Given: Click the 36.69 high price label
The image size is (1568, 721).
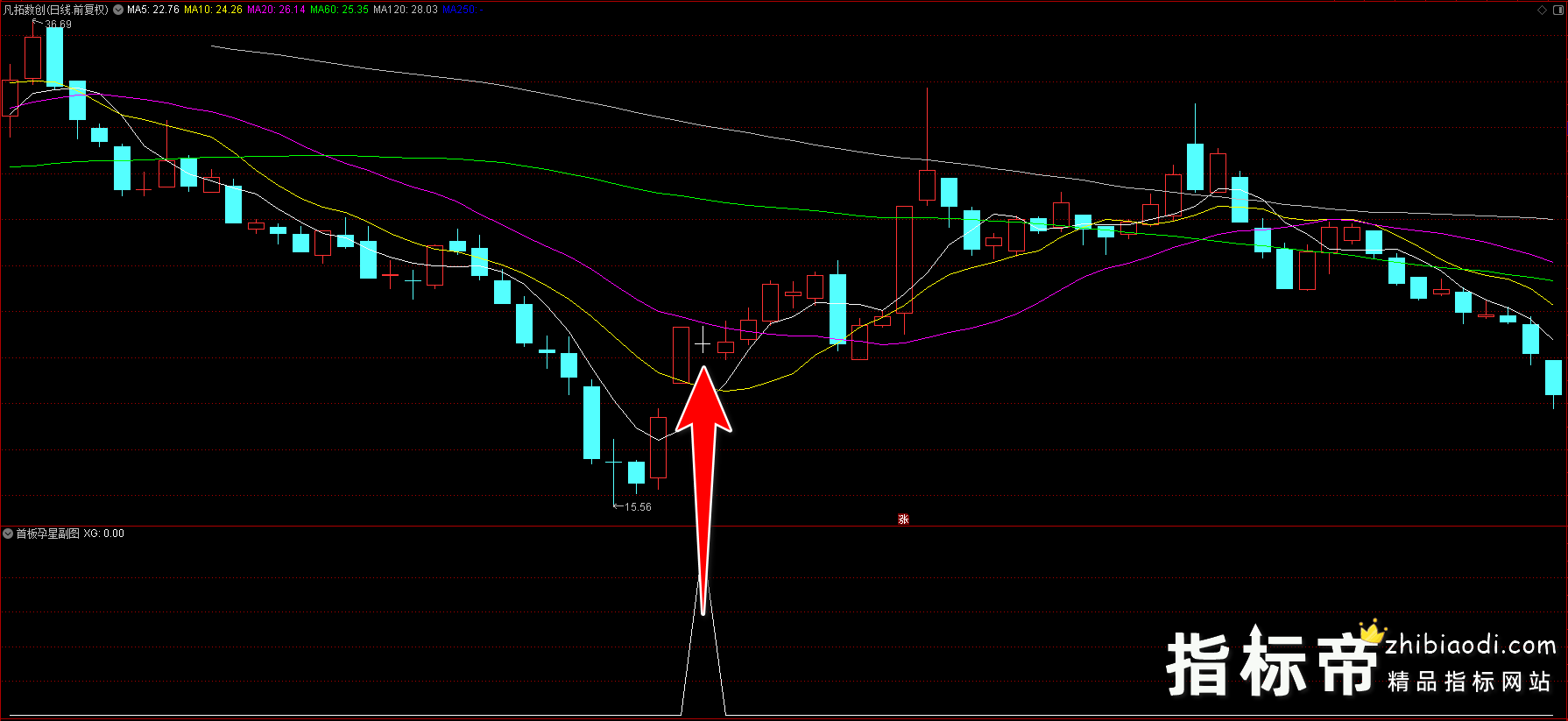Looking at the screenshot, I should (59, 25).
